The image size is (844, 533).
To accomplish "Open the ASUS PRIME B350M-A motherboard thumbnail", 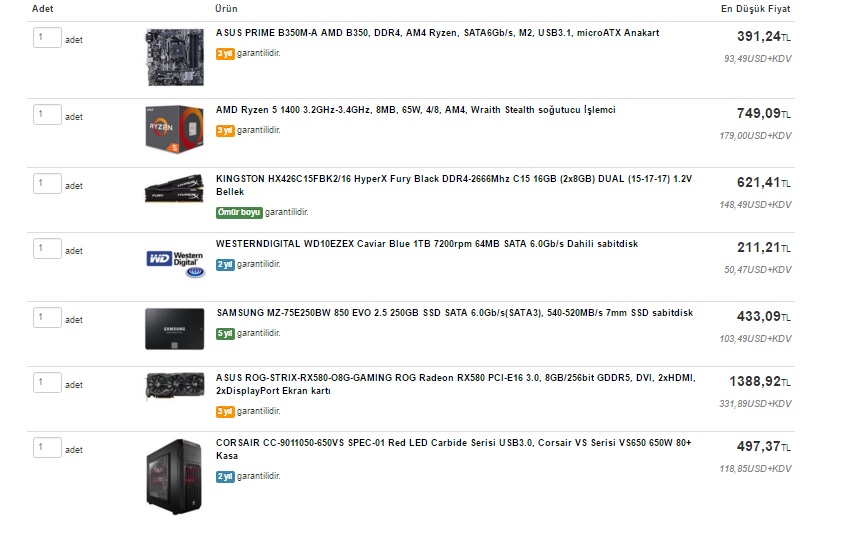I will (x=175, y=58).
